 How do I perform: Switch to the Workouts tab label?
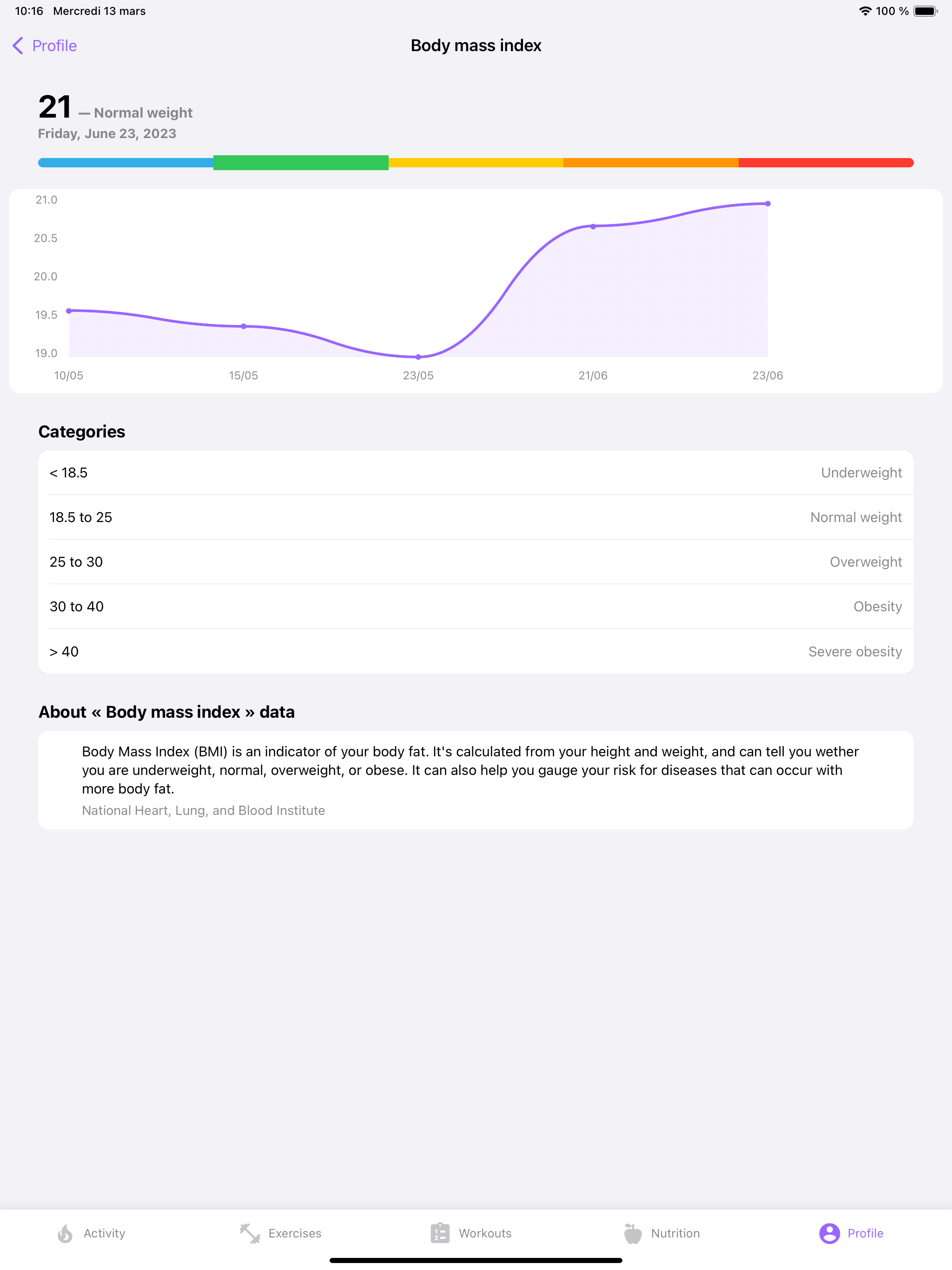pos(485,1233)
